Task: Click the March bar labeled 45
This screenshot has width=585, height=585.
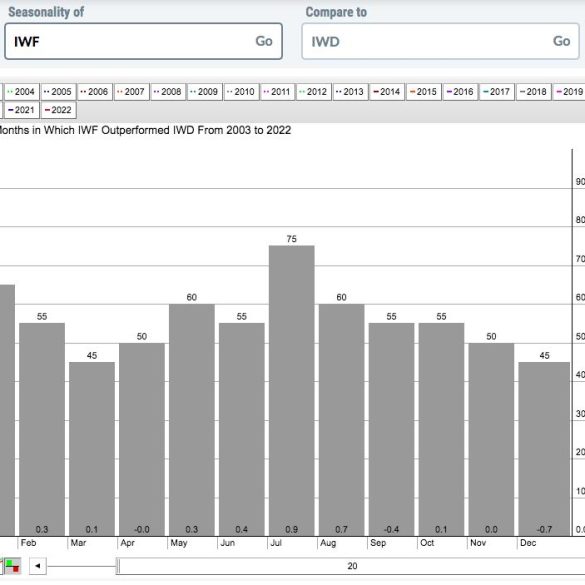Action: [92, 449]
